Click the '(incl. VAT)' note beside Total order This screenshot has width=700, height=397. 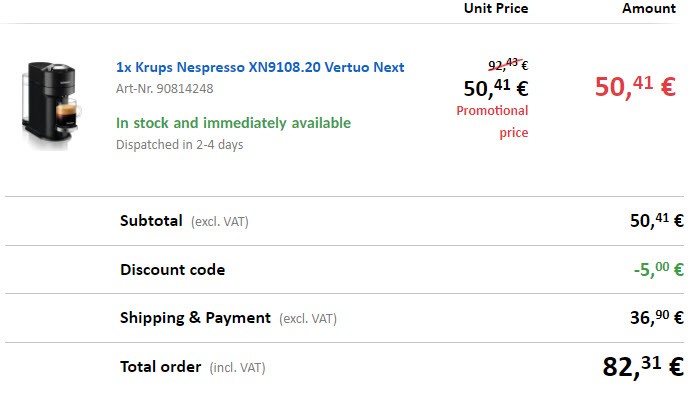coord(238,368)
